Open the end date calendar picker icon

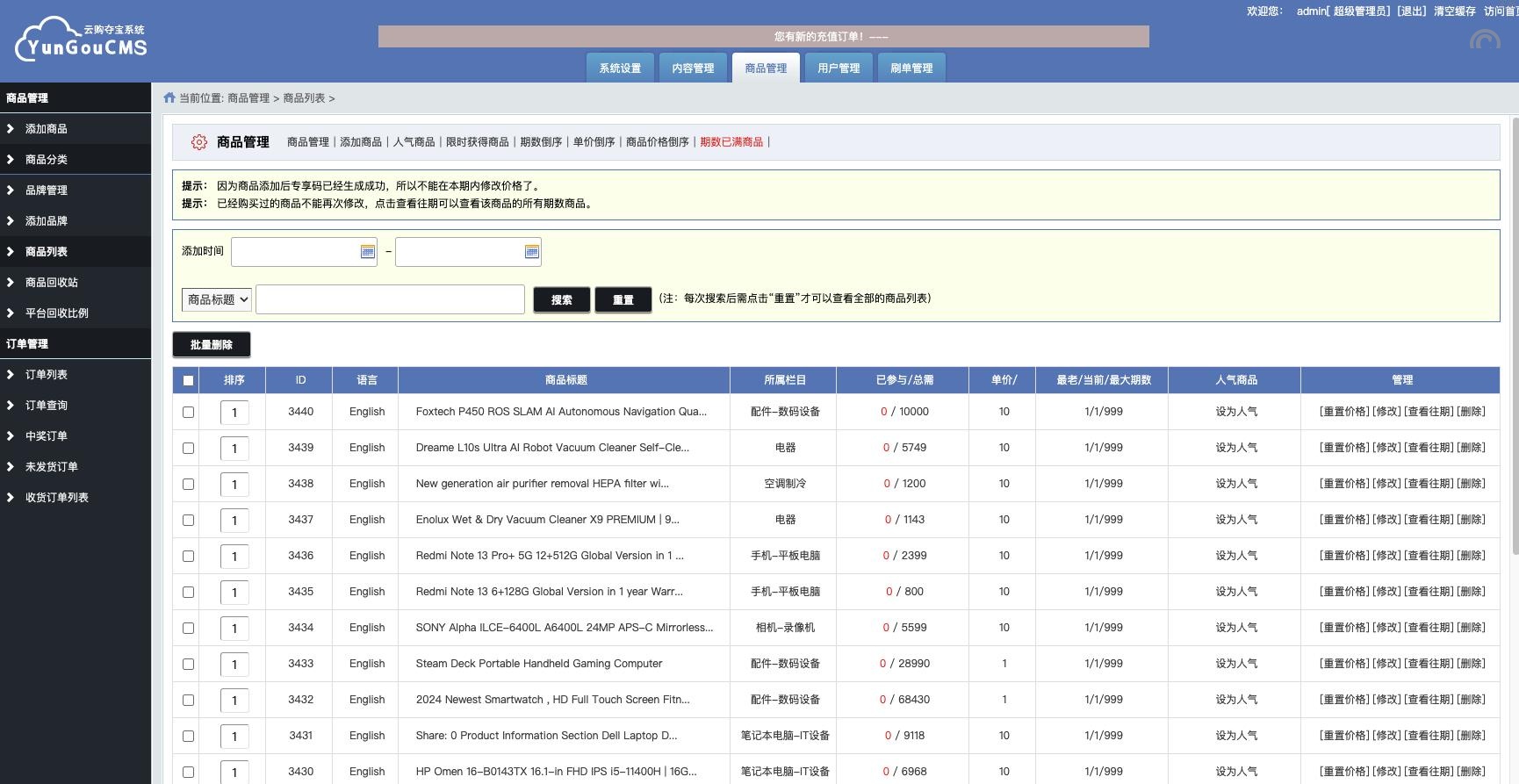click(531, 252)
